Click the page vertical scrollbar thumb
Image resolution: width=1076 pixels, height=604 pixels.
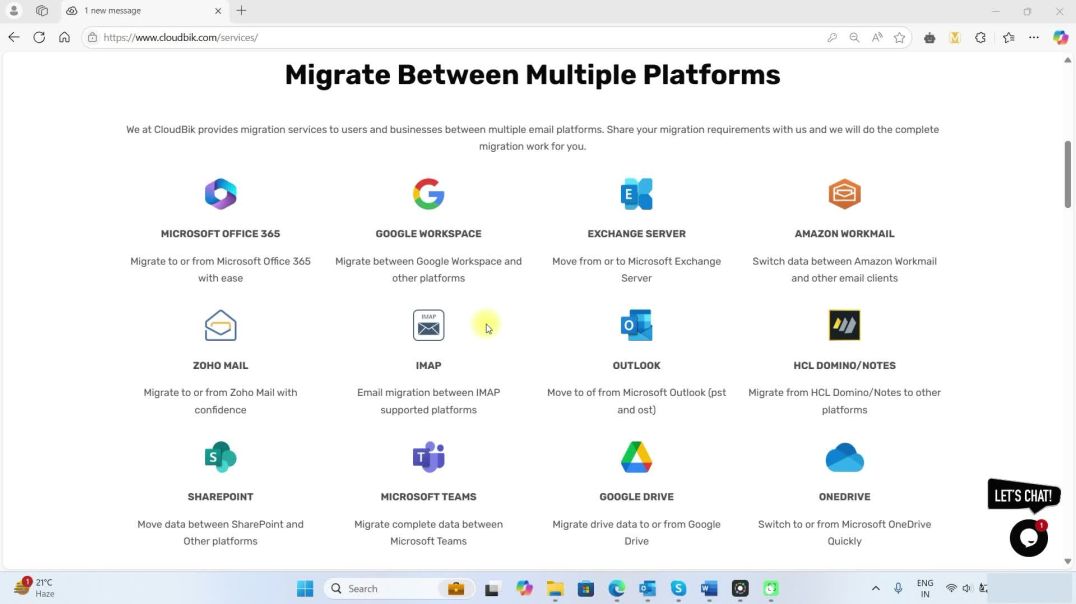[x=1067, y=174]
